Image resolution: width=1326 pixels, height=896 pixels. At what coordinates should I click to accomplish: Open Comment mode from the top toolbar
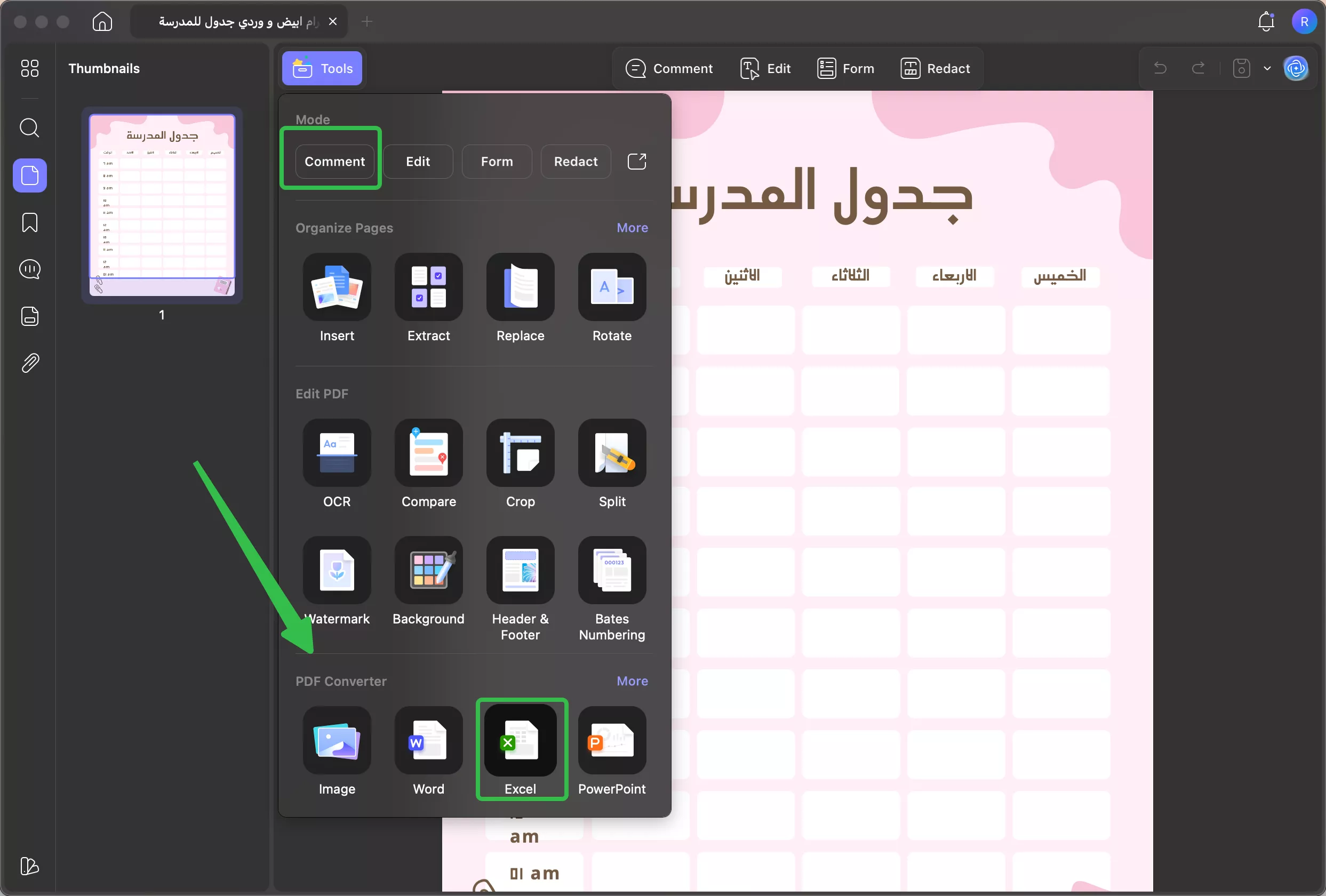coord(670,68)
